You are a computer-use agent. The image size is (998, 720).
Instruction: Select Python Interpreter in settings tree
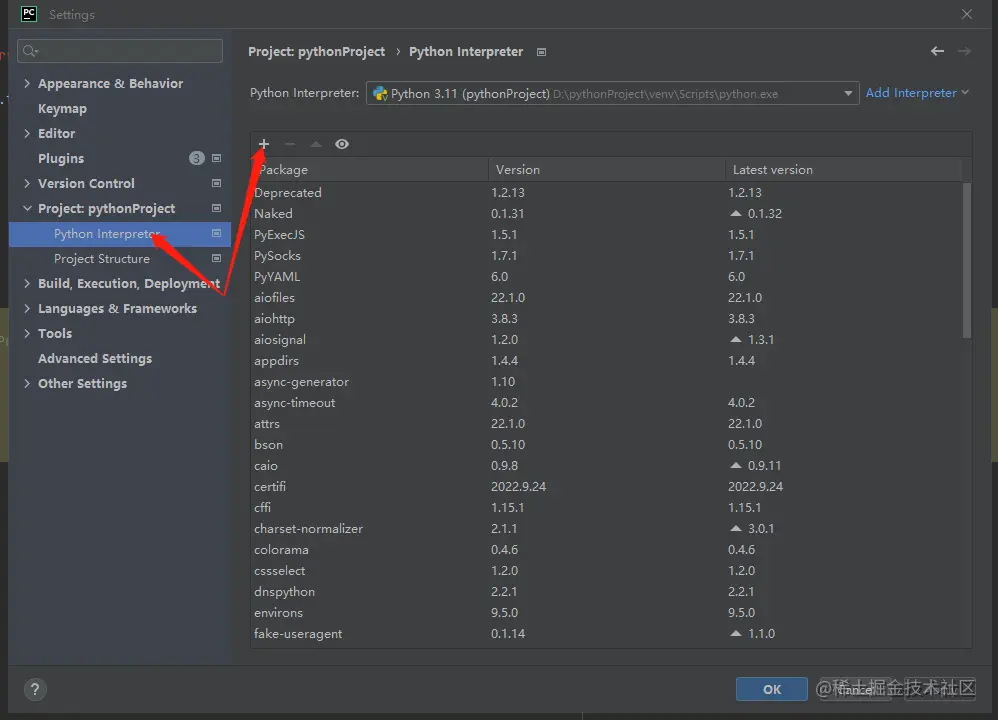point(120,234)
